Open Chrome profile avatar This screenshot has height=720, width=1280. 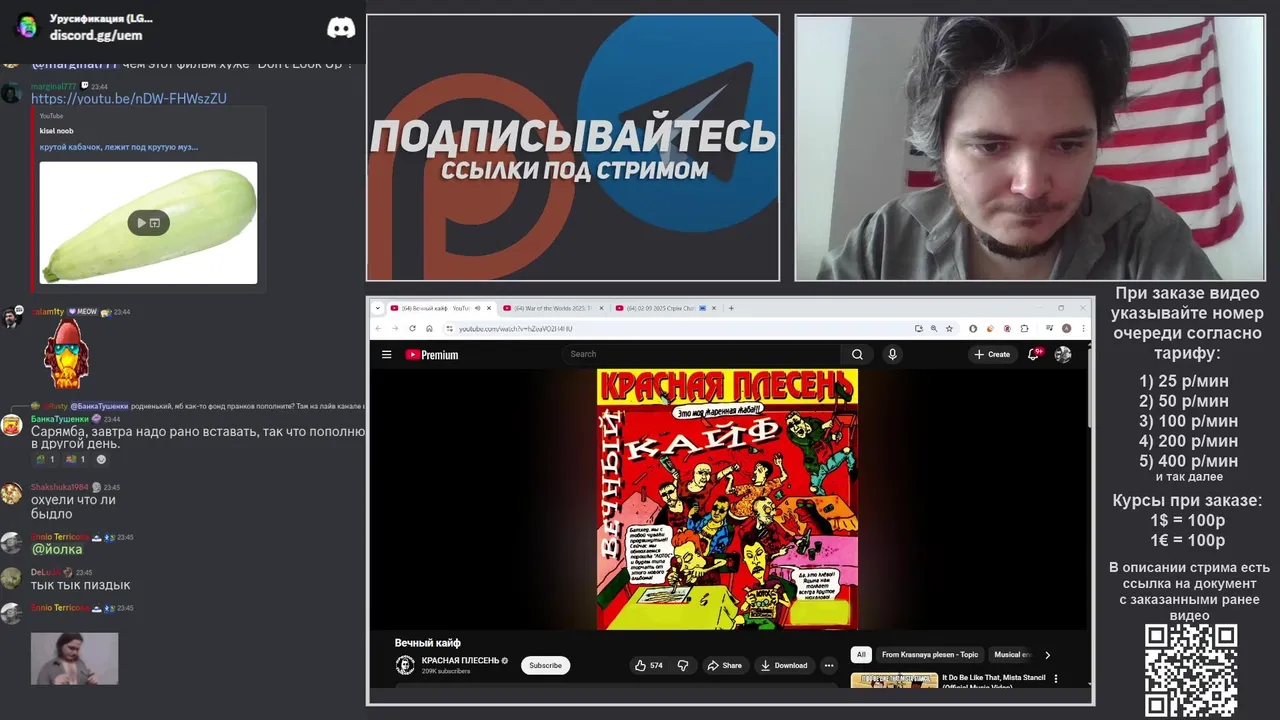point(1067,328)
